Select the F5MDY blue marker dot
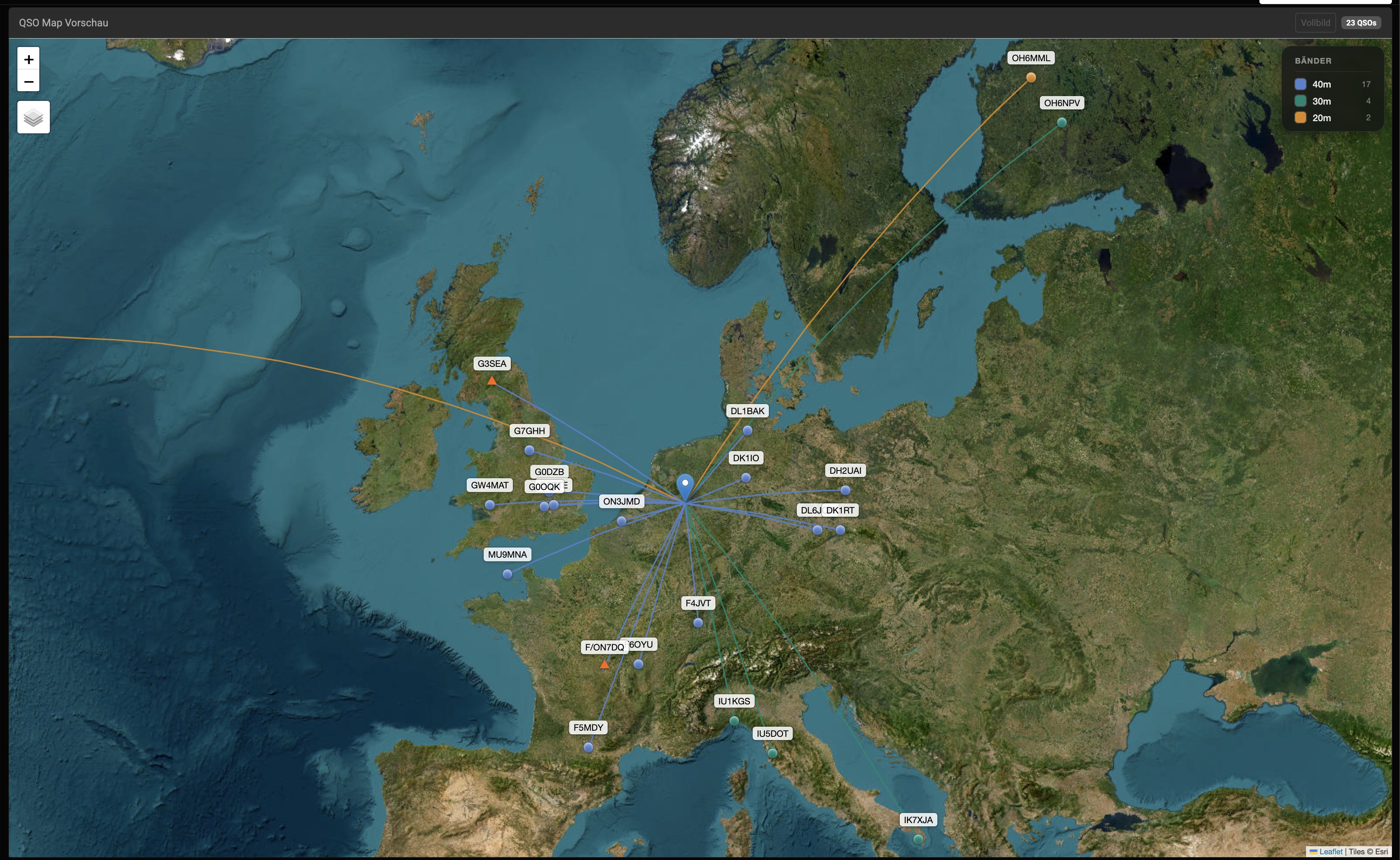Viewport: 1400px width, 860px height. tap(588, 747)
